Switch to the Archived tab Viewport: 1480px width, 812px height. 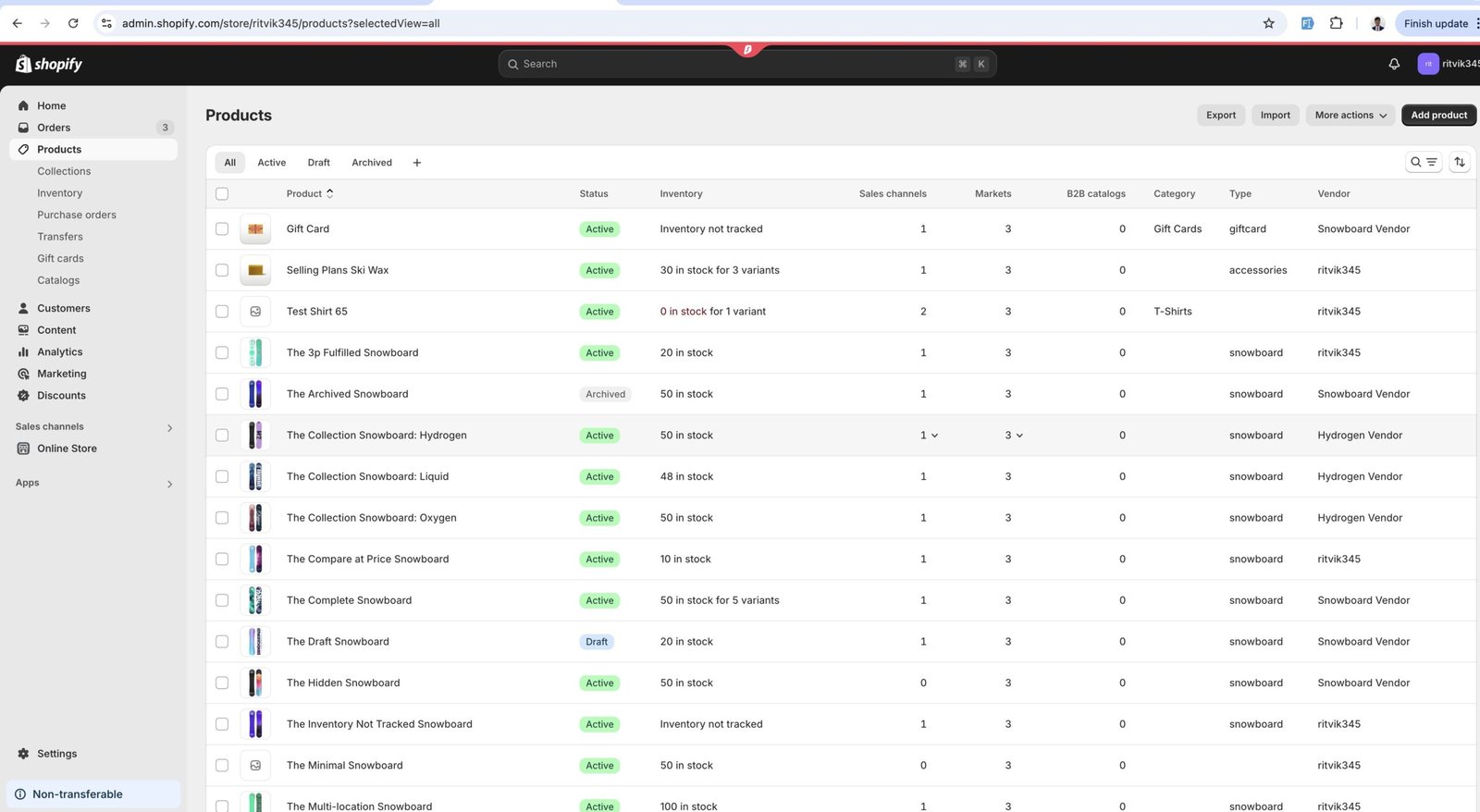(371, 163)
